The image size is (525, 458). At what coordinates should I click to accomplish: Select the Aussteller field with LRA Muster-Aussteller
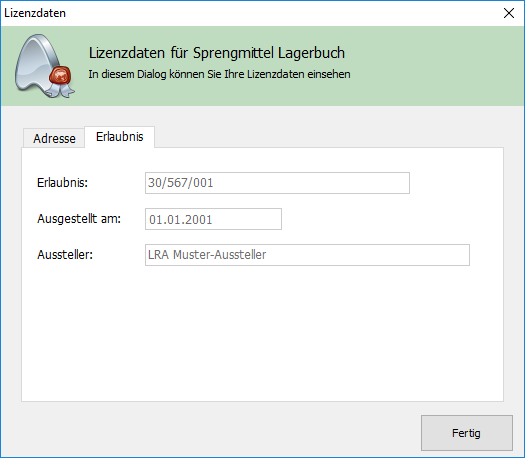click(307, 255)
